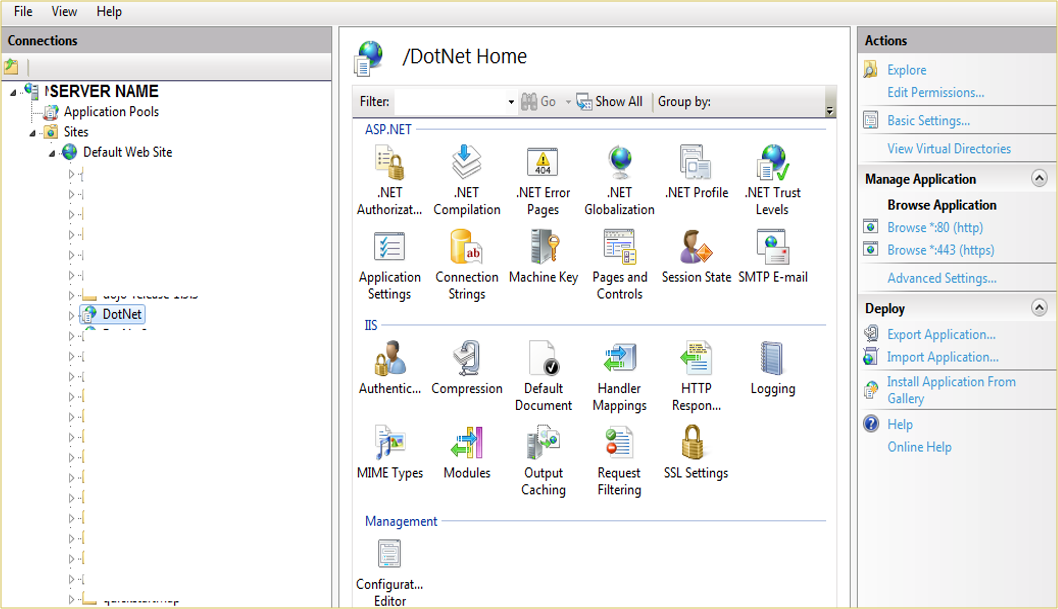
Task: Open HTTP Response Headers feature
Action: point(696,376)
